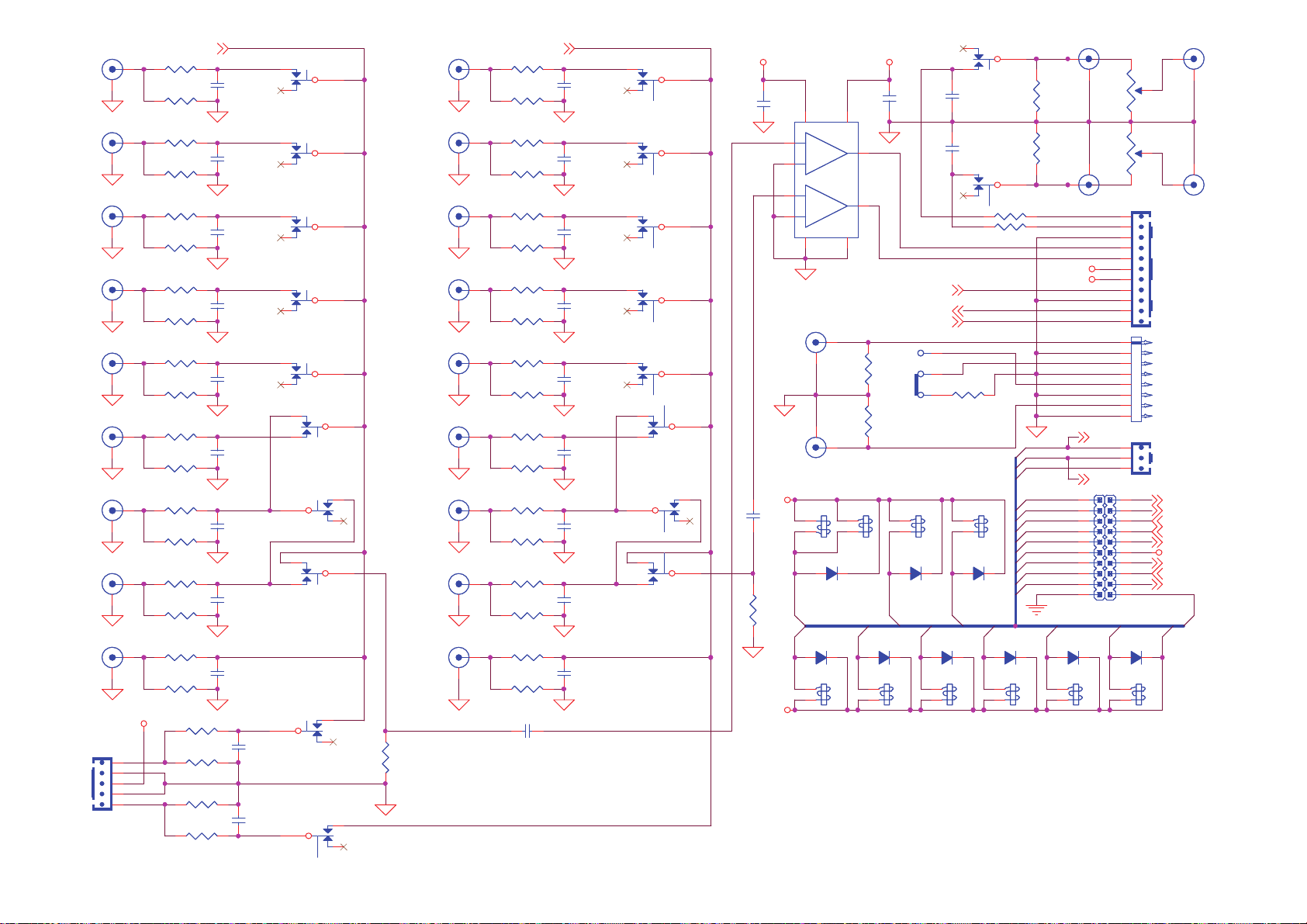Click the ground symbol at bottom center below the resistor
Viewport: 1307px width, 924px height.
(386, 810)
